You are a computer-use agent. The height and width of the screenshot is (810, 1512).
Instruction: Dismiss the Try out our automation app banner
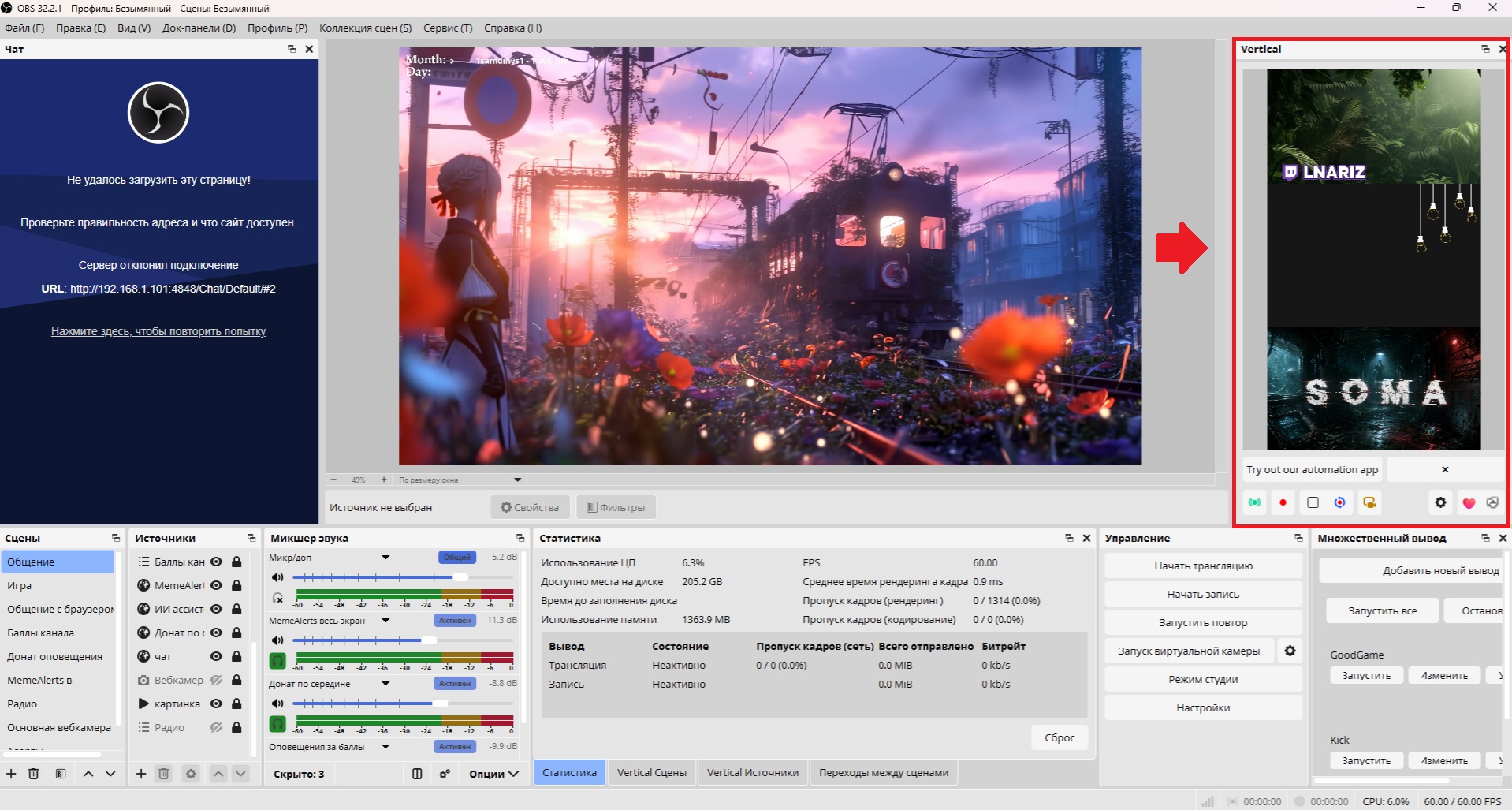[1445, 469]
